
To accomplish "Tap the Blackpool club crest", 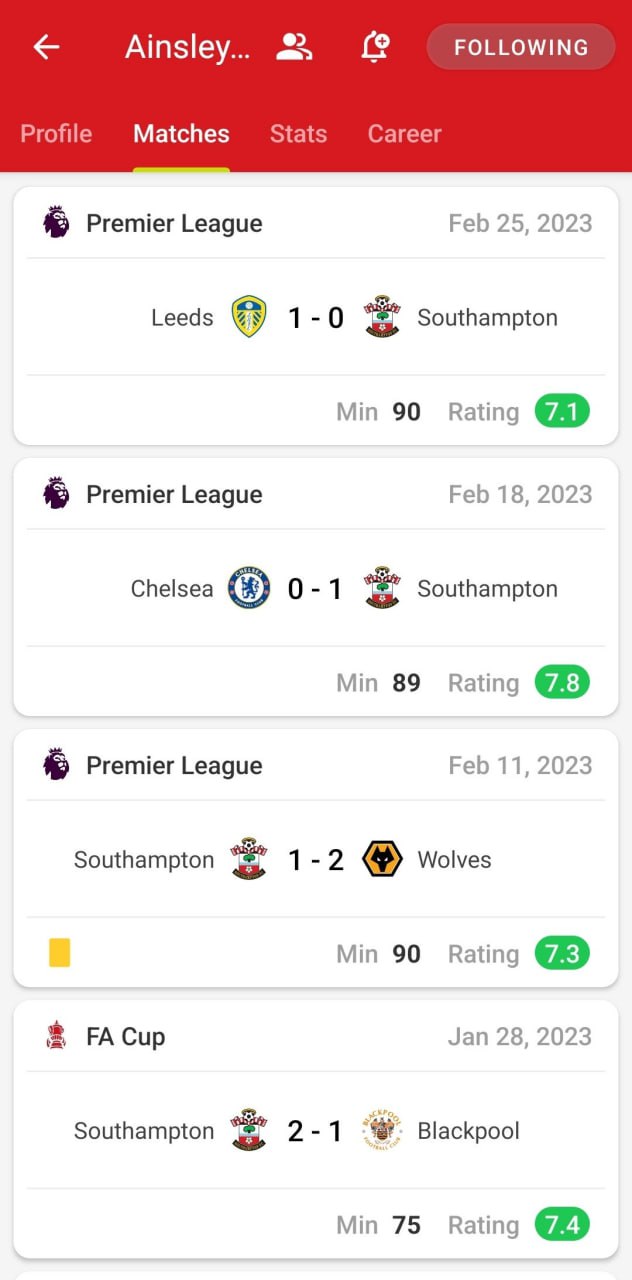I will (382, 1130).
